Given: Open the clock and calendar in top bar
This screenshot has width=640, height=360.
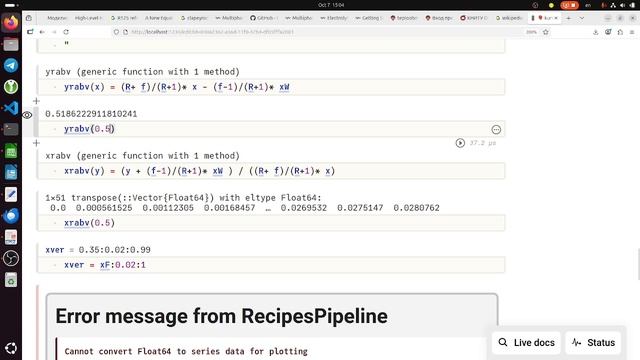Looking at the screenshot, I should coord(331,5).
